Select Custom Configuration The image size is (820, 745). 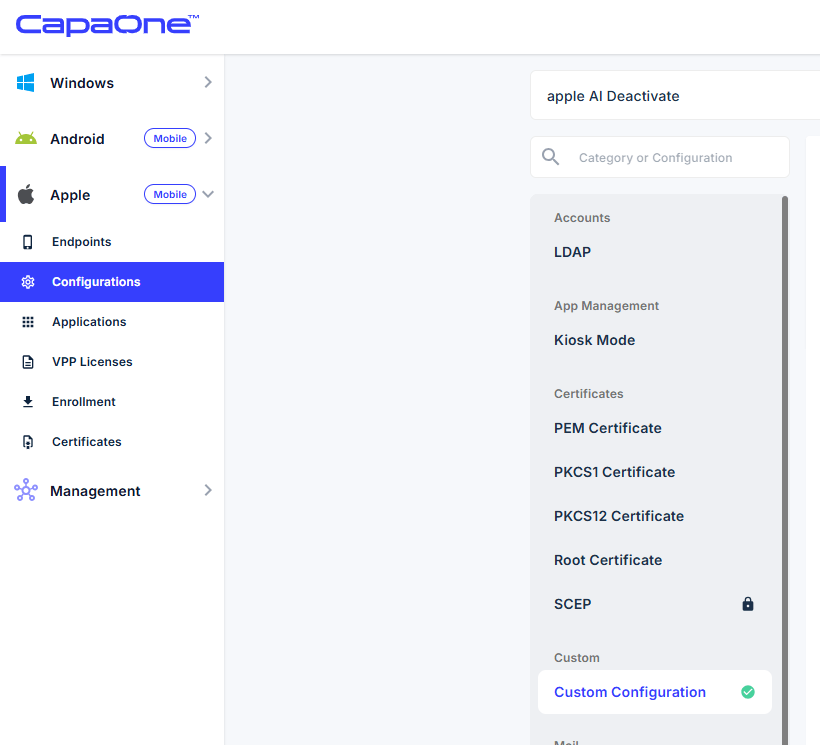coord(655,692)
